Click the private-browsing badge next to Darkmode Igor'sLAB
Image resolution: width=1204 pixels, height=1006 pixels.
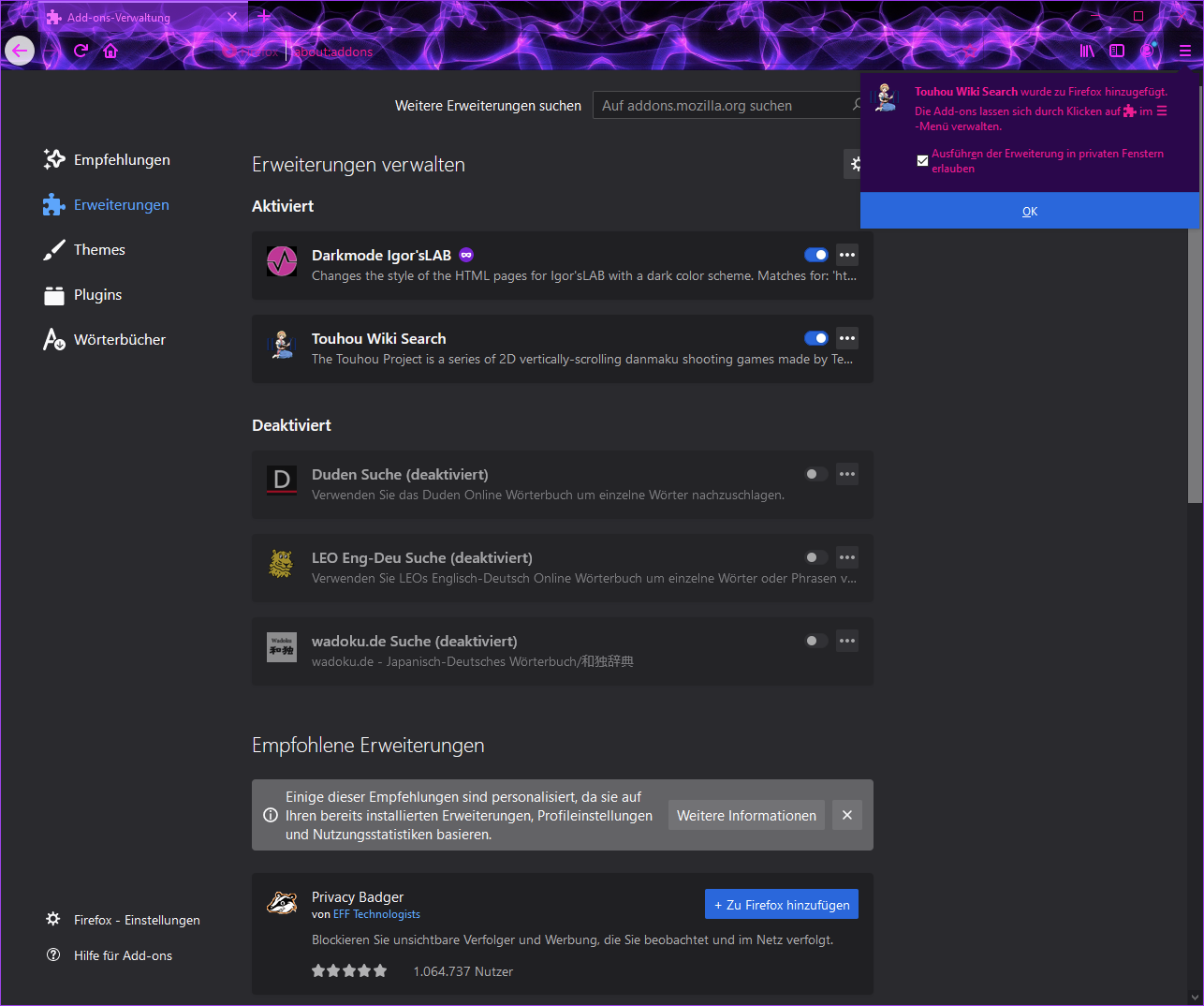466,255
